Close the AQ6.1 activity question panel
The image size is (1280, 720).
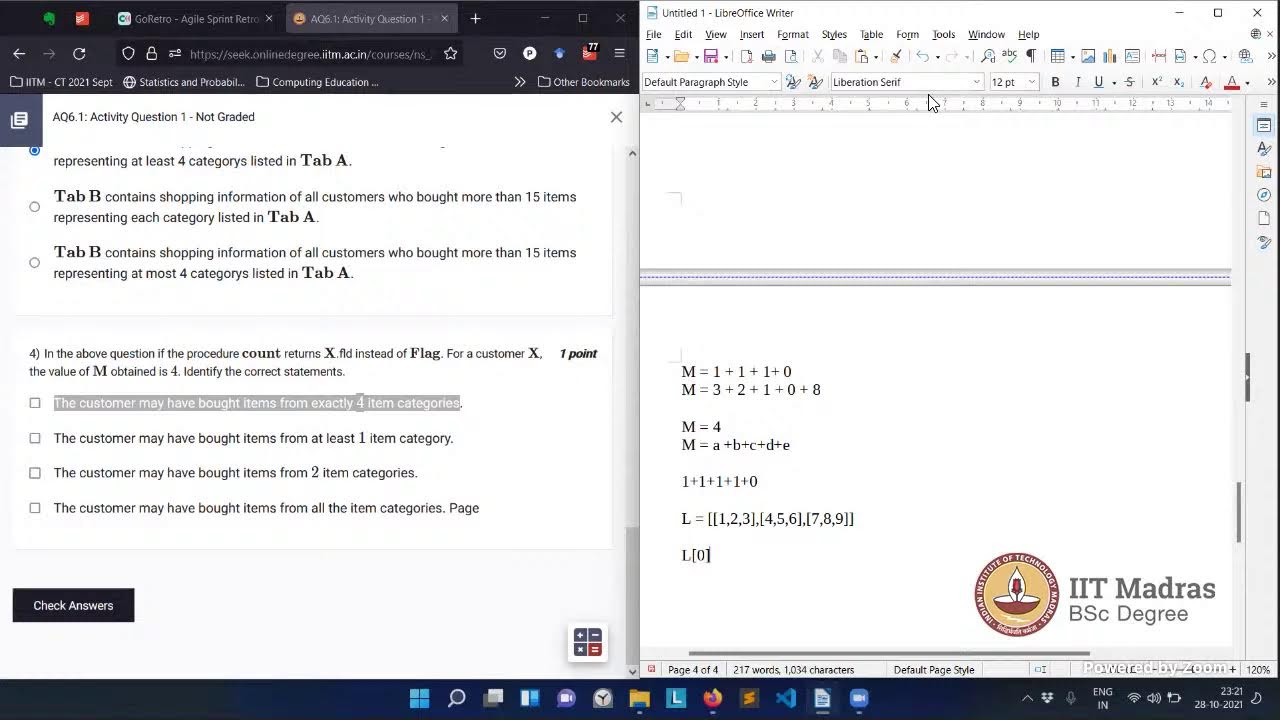[616, 117]
